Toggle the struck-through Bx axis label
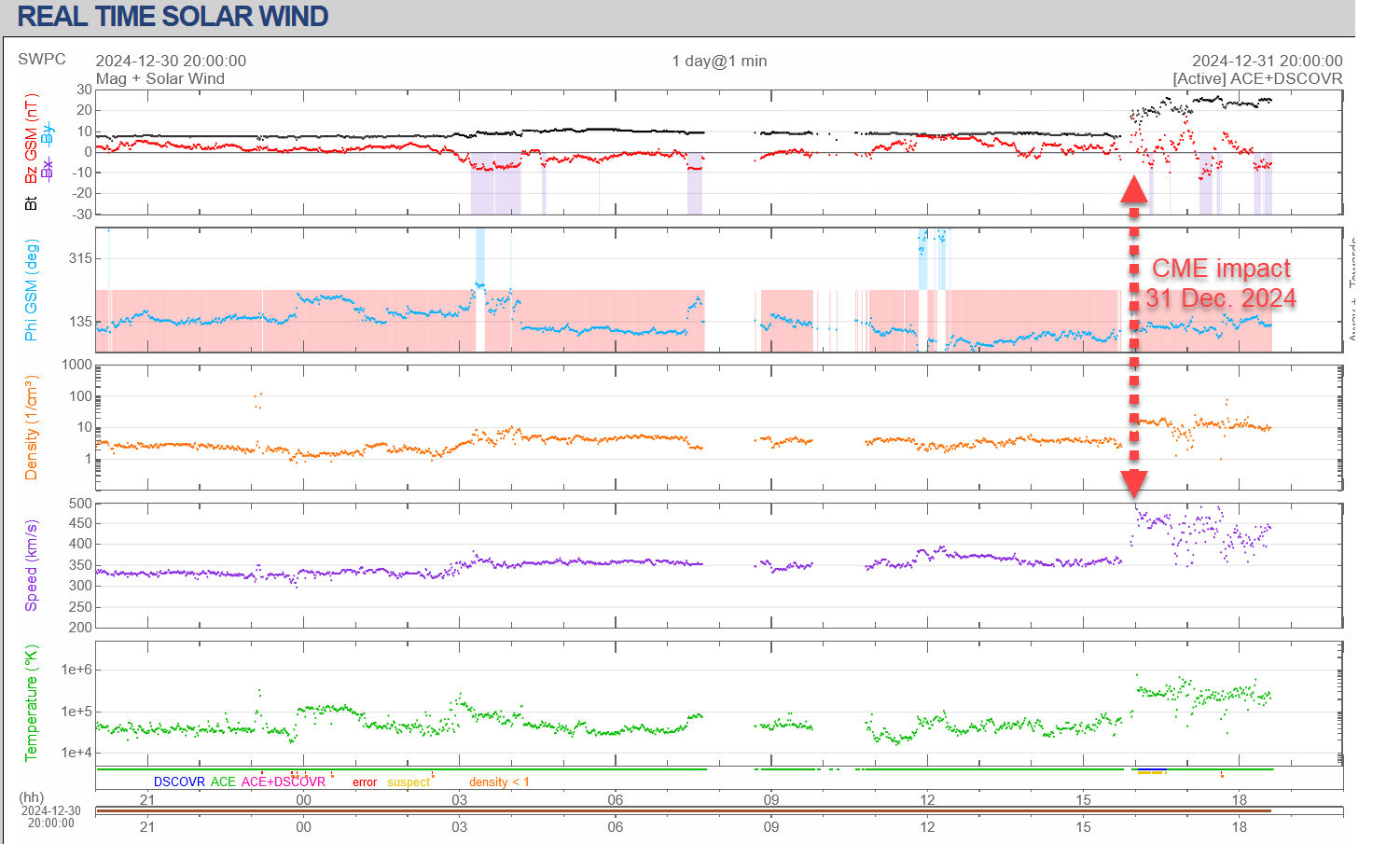 [48, 168]
